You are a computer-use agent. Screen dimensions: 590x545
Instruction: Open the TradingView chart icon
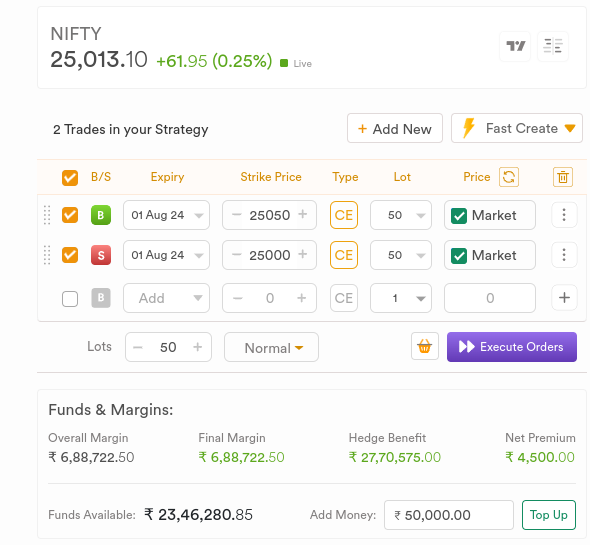(515, 46)
